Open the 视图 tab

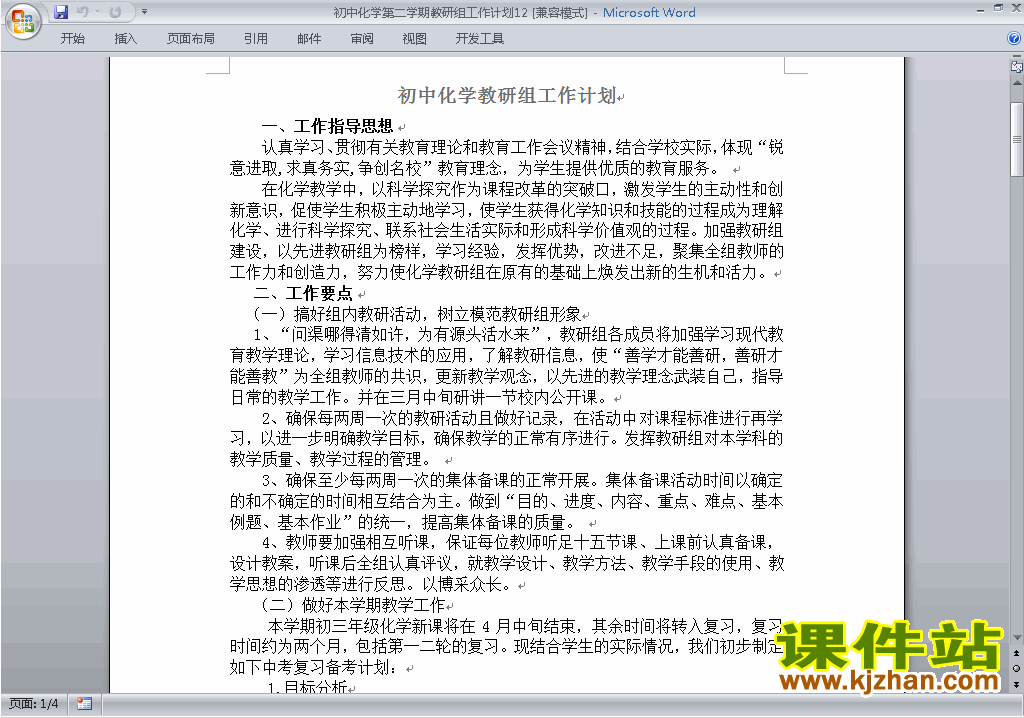coord(414,39)
